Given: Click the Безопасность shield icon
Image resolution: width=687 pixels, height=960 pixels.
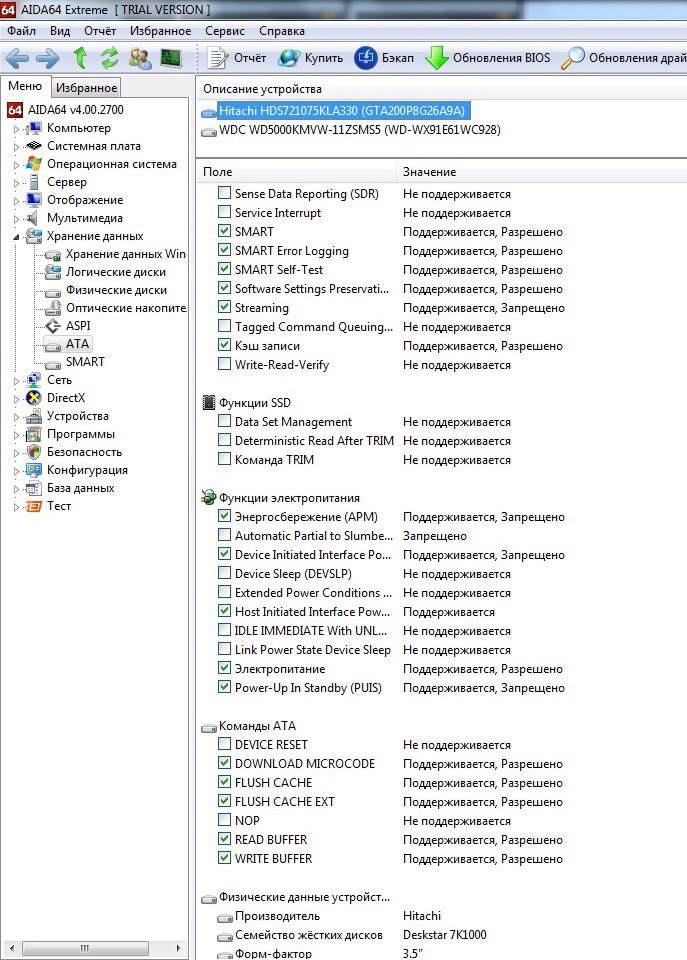Looking at the screenshot, I should pos(34,452).
